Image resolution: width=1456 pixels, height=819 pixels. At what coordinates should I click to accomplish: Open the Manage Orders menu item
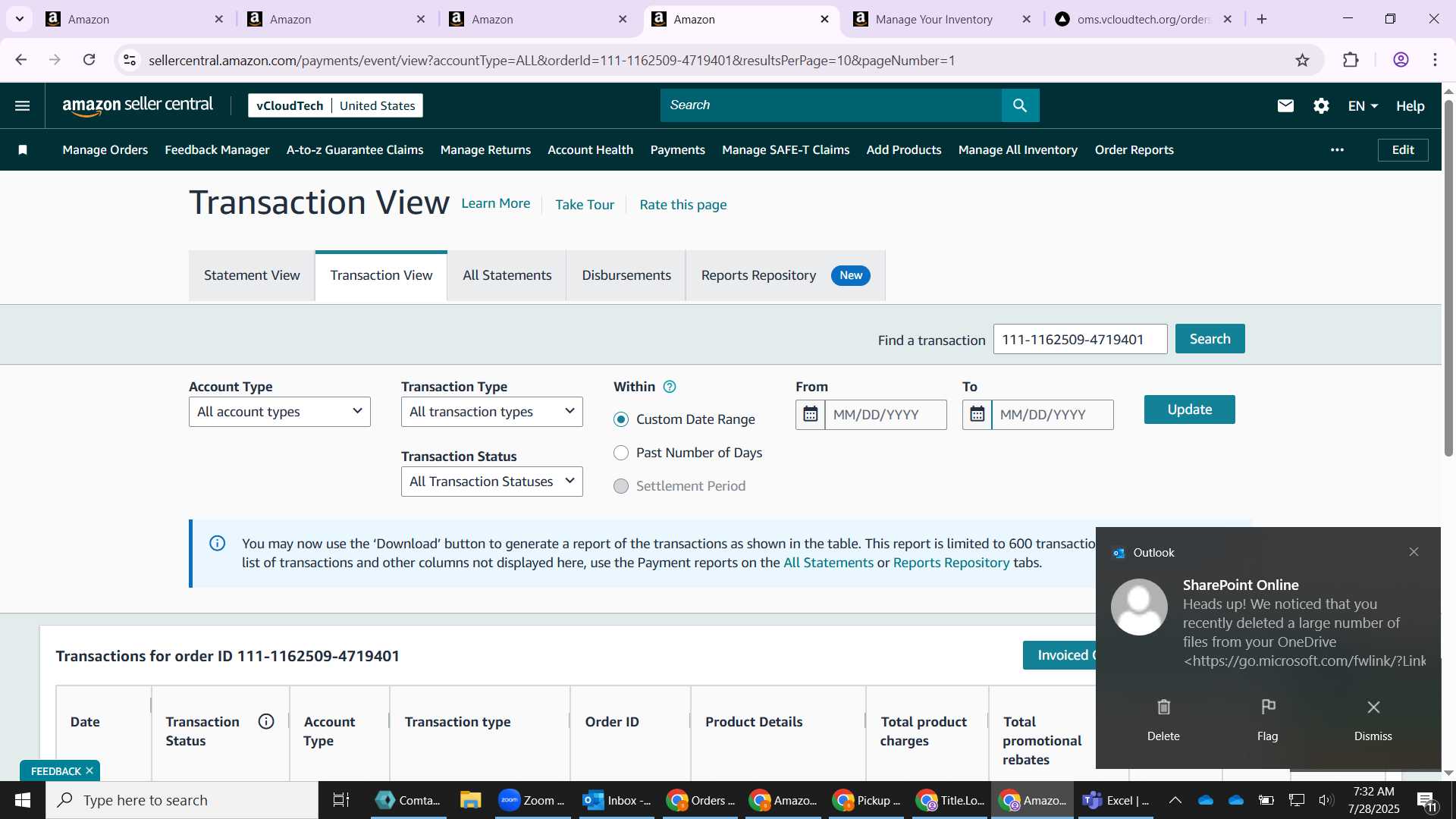coord(105,150)
